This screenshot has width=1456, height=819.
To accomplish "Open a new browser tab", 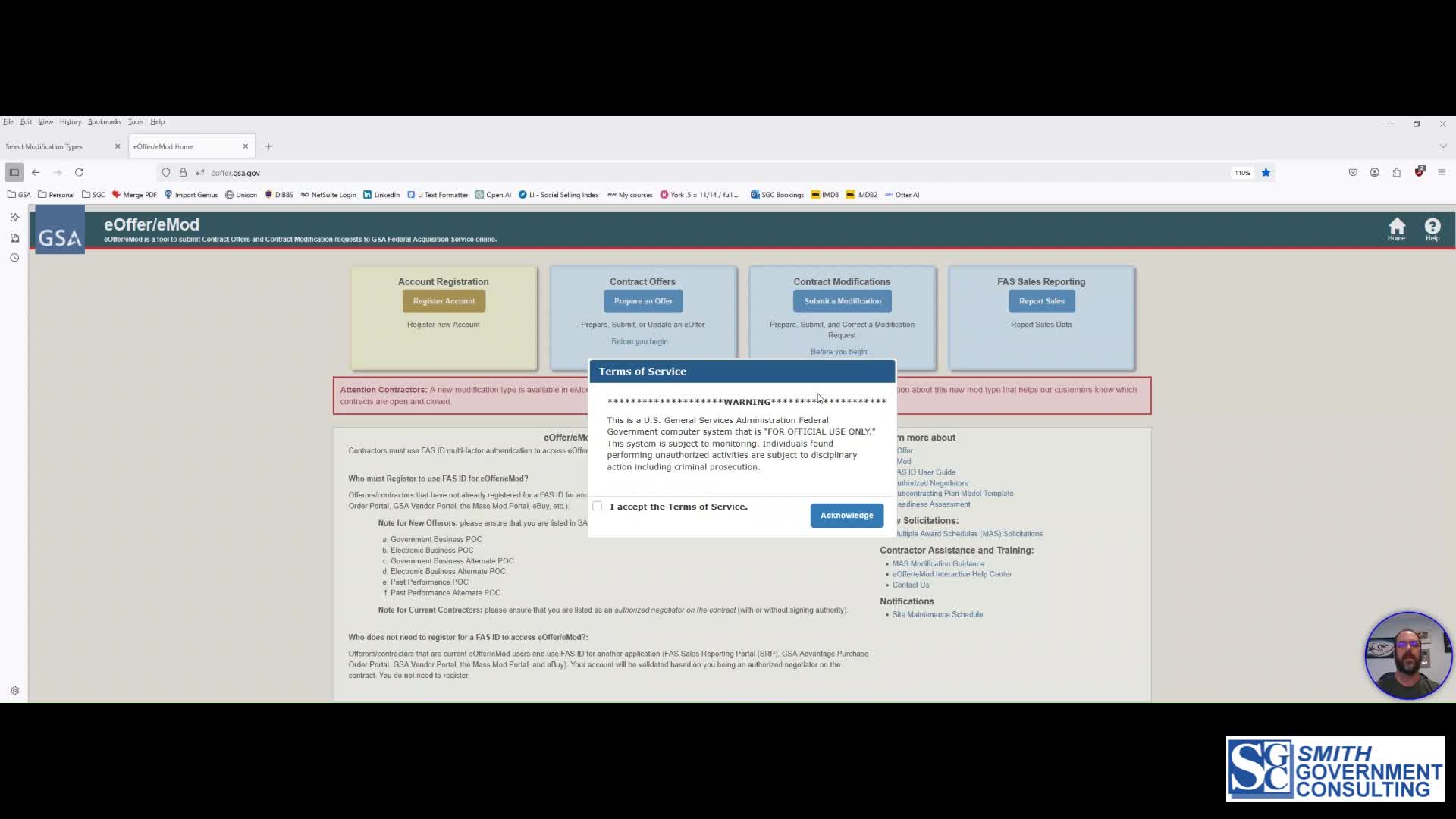I will click(x=268, y=146).
